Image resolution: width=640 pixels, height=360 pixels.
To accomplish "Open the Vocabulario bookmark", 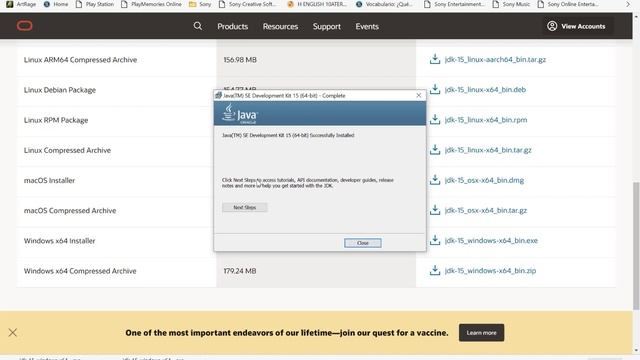I will (x=384, y=4).
